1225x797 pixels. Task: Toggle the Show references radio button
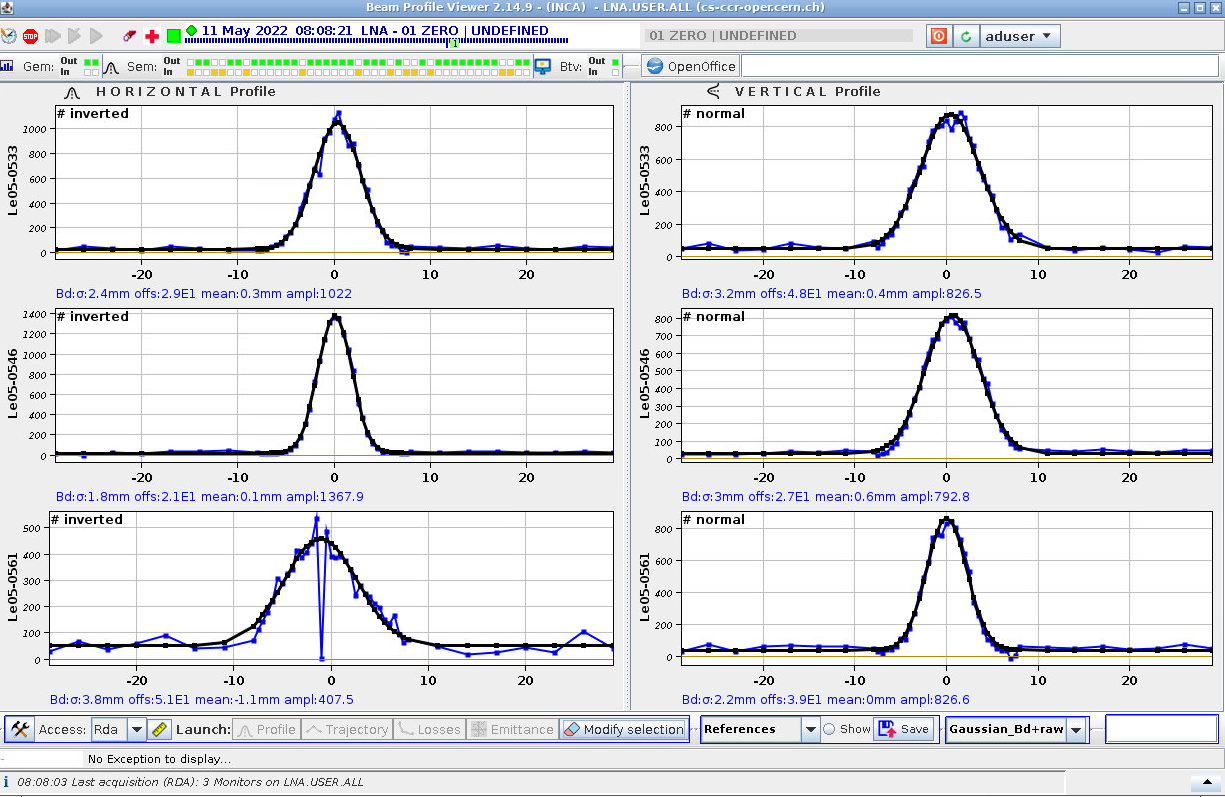tap(829, 729)
